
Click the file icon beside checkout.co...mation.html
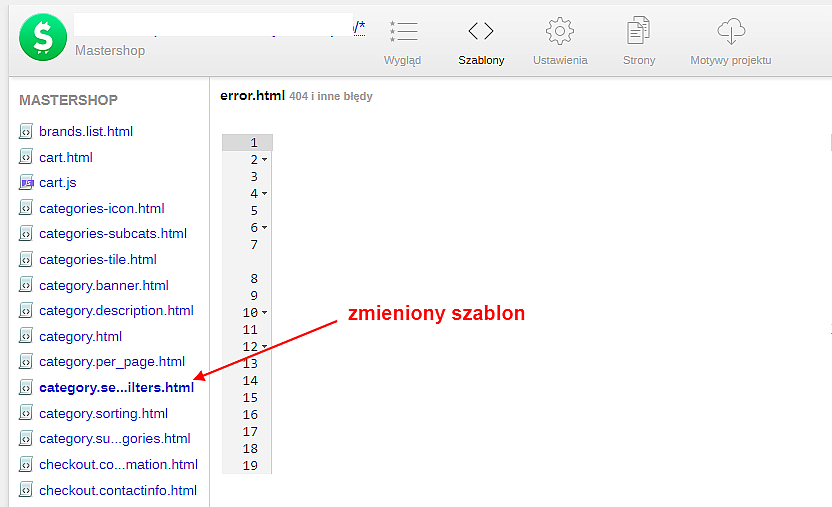tap(25, 465)
